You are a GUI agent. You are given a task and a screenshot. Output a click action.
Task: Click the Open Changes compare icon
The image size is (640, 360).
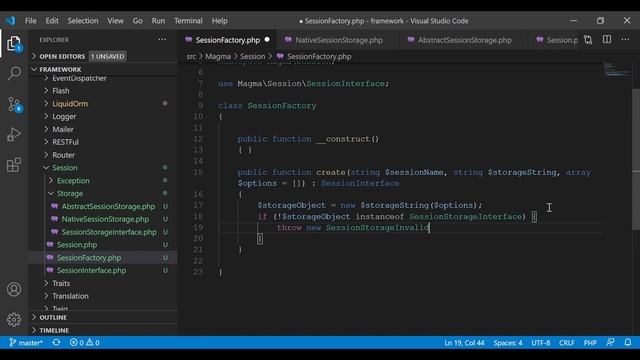[x=588, y=40]
